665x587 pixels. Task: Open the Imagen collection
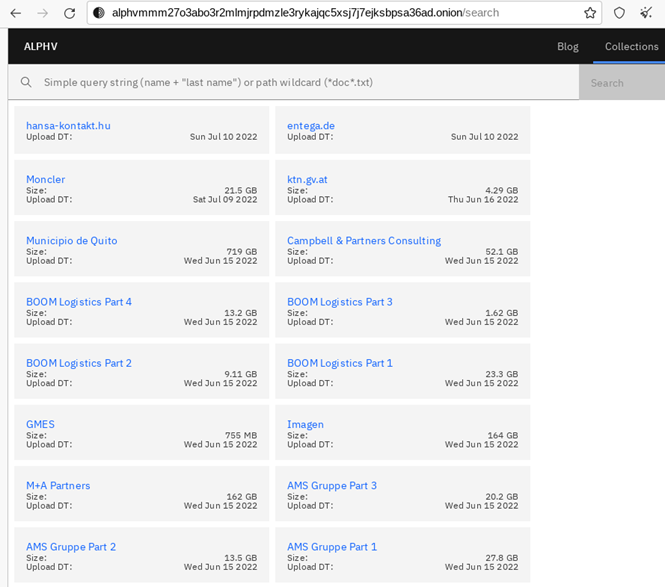coord(305,425)
